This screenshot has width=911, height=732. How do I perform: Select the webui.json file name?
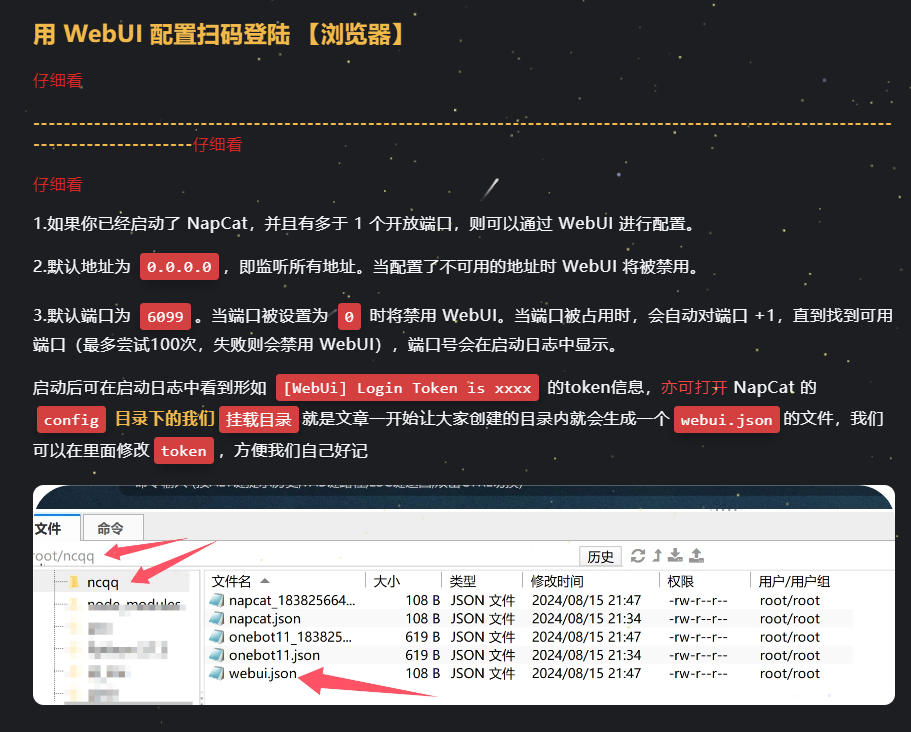click(x=263, y=673)
